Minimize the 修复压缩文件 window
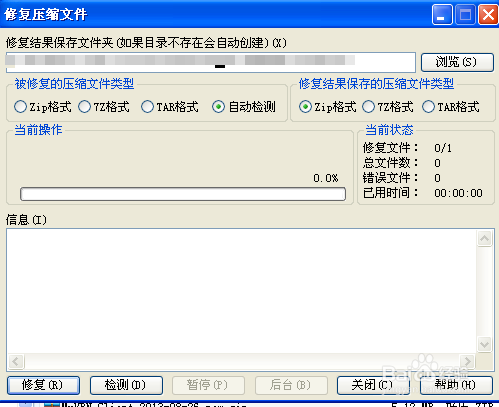The height and width of the screenshot is (407, 499). point(442,15)
